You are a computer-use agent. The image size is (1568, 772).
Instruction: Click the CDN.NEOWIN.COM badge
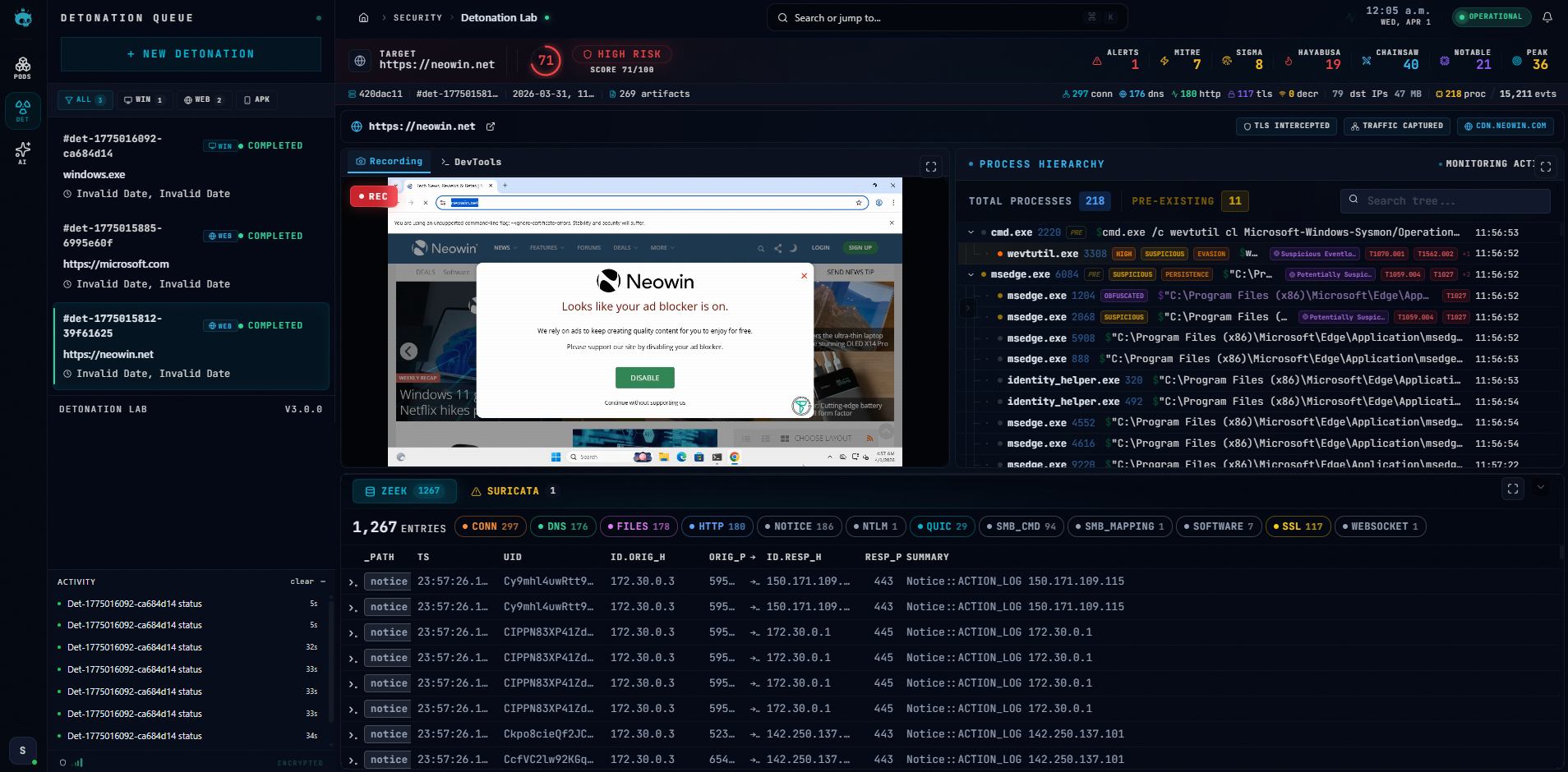click(x=1506, y=126)
